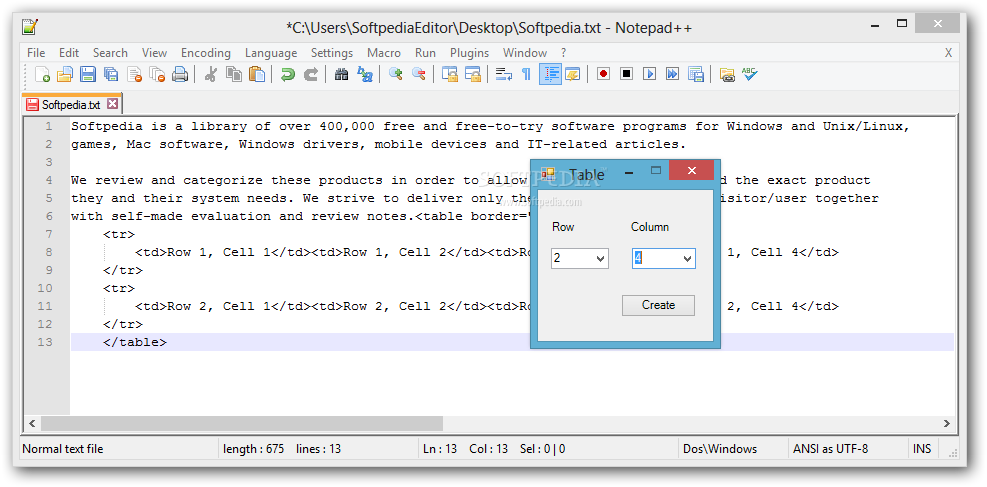The width and height of the screenshot is (987, 487).
Task: Click the horizontal scrollbar thumb
Action: (242, 423)
